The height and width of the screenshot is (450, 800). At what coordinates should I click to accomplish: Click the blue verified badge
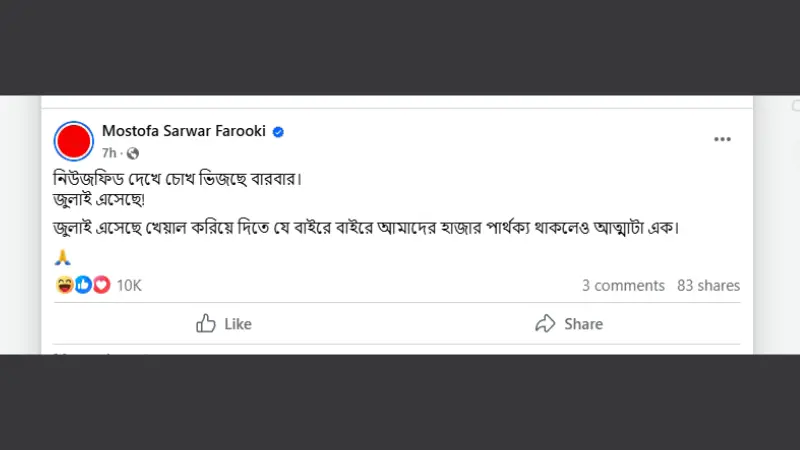pyautogui.click(x=278, y=132)
